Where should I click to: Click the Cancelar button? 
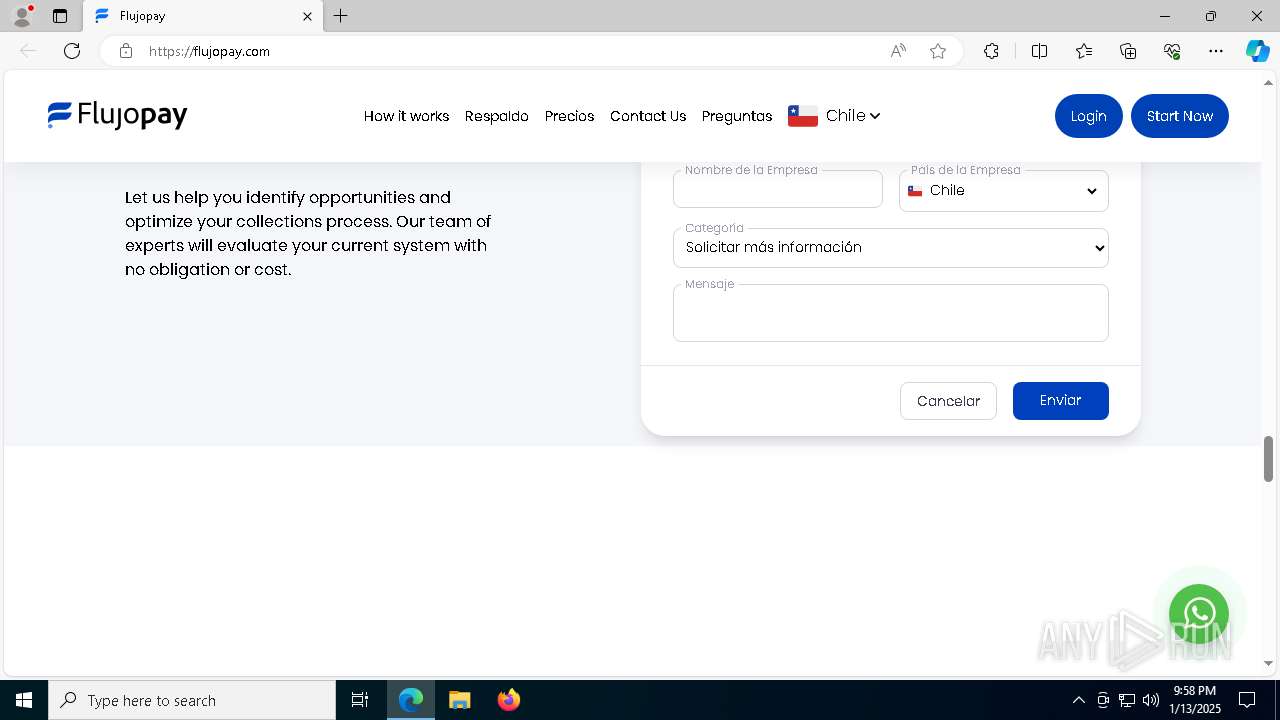click(948, 401)
